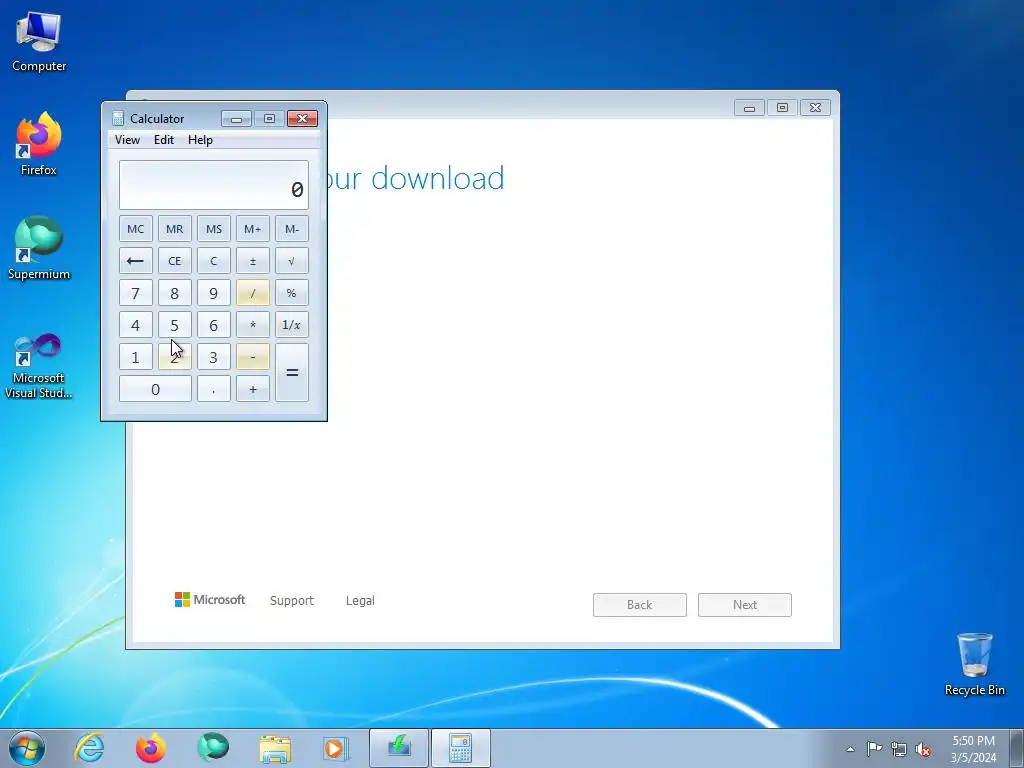1024x768 pixels.
Task: Launch Supermium from the taskbar
Action: click(x=213, y=748)
